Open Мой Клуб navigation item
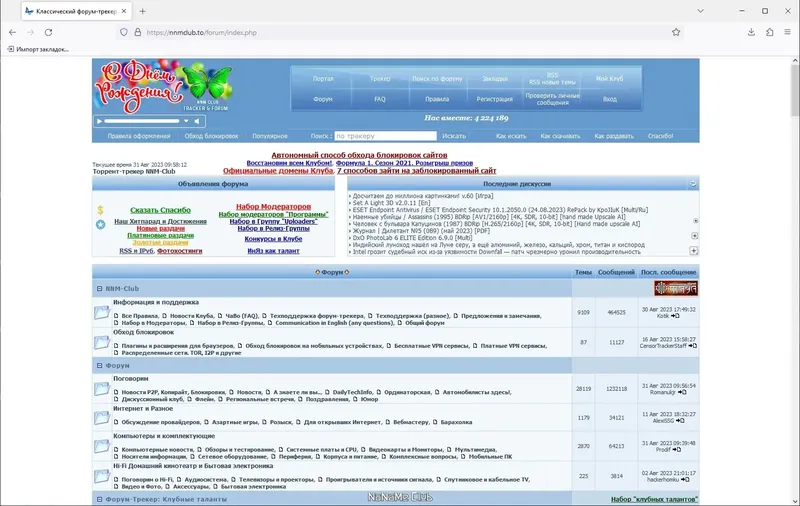Viewport: 800px width, 506px height. coord(609,79)
